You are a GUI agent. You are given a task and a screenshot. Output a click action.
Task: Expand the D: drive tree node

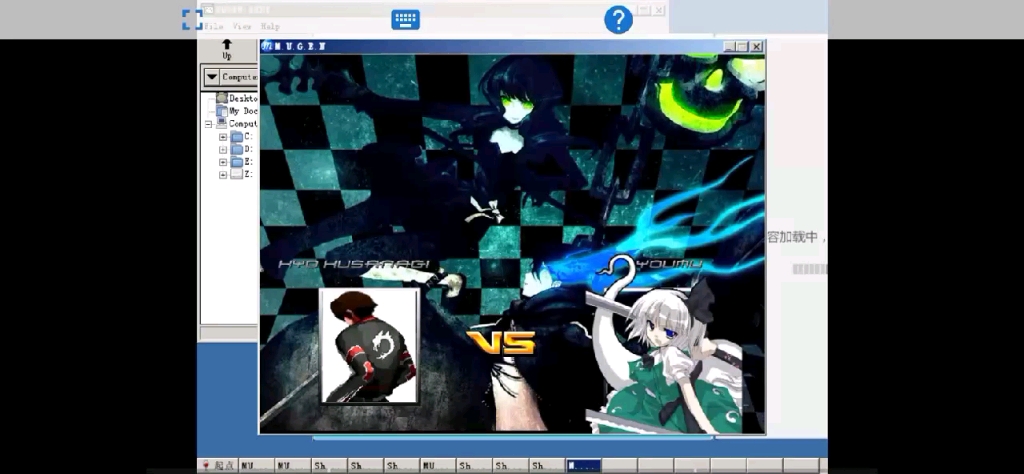(223, 149)
